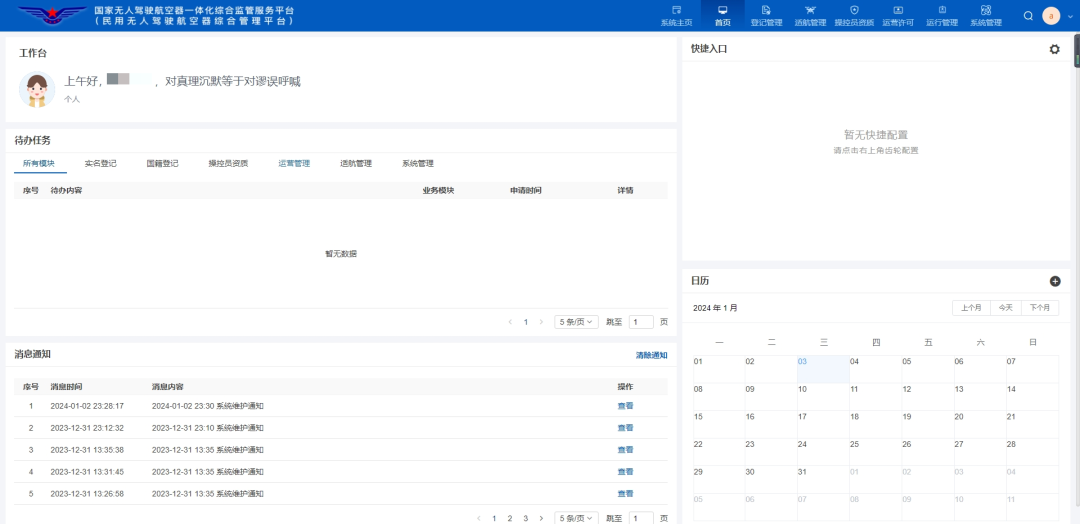This screenshot has height=524, width=1080.
Task: View the first 系统维护通知 message via 查看
Action: click(625, 406)
